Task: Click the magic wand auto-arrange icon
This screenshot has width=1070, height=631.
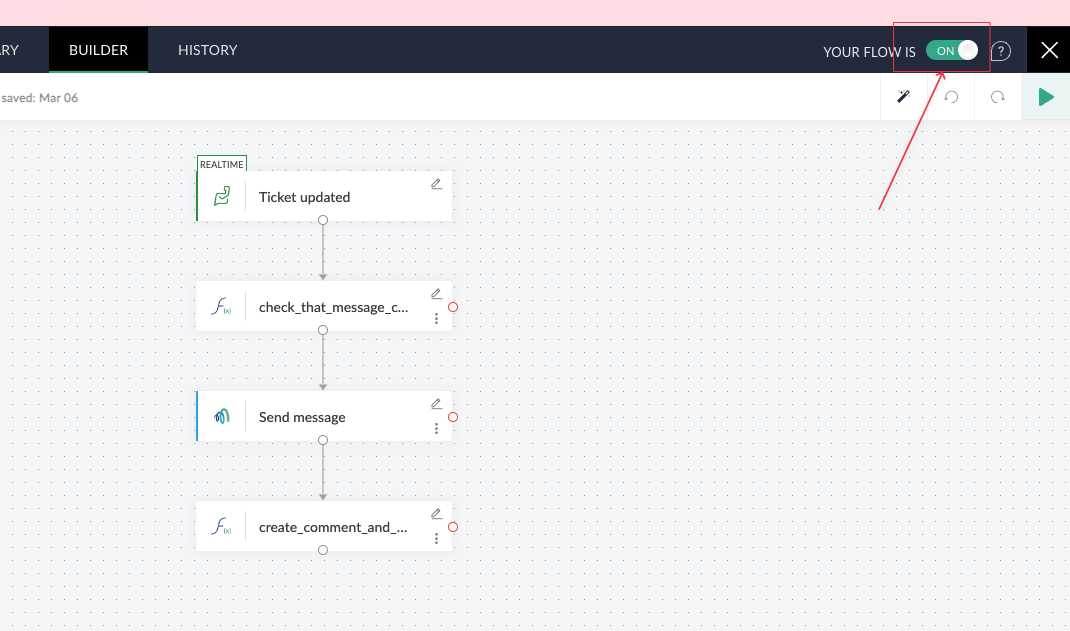Action: (x=903, y=97)
